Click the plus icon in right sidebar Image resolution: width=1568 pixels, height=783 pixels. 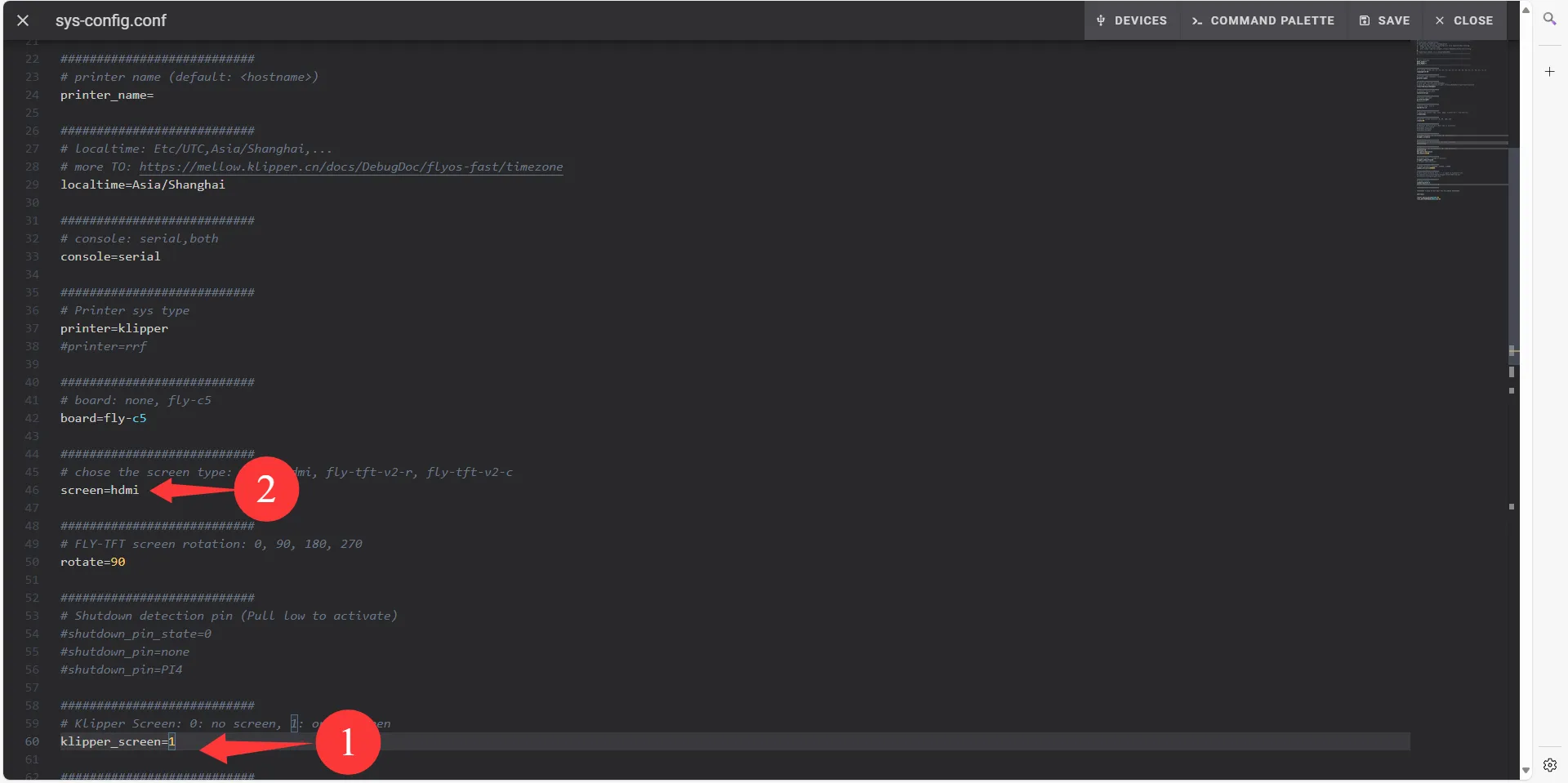click(1549, 72)
